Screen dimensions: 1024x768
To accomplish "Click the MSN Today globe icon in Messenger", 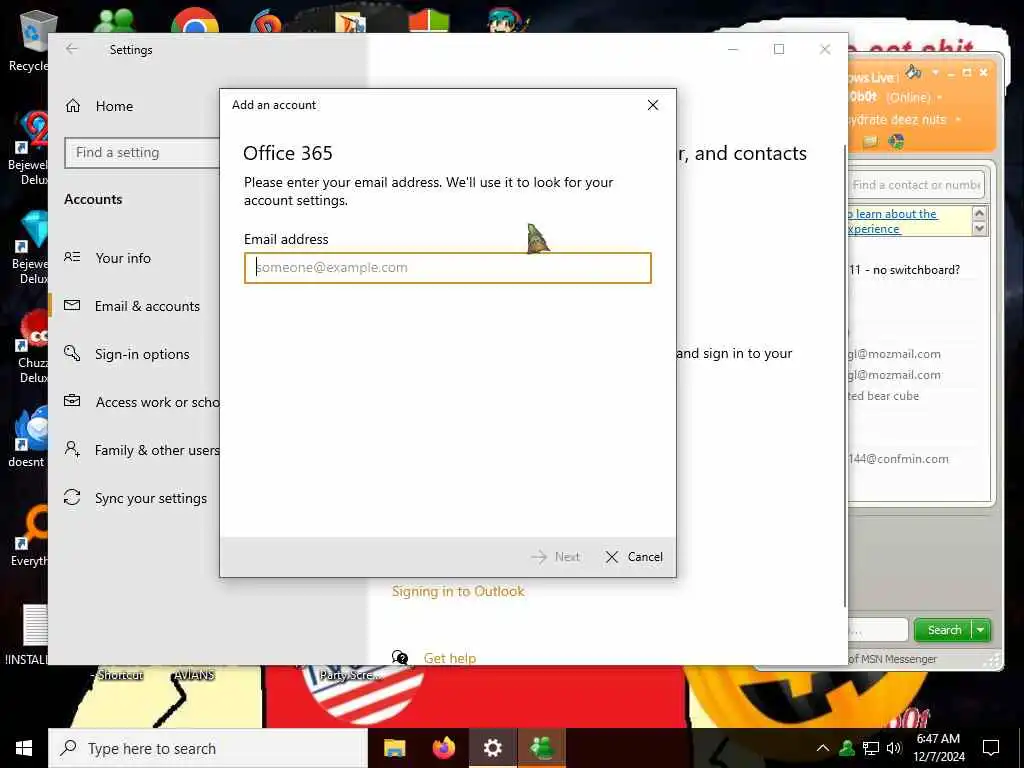I will 896,142.
